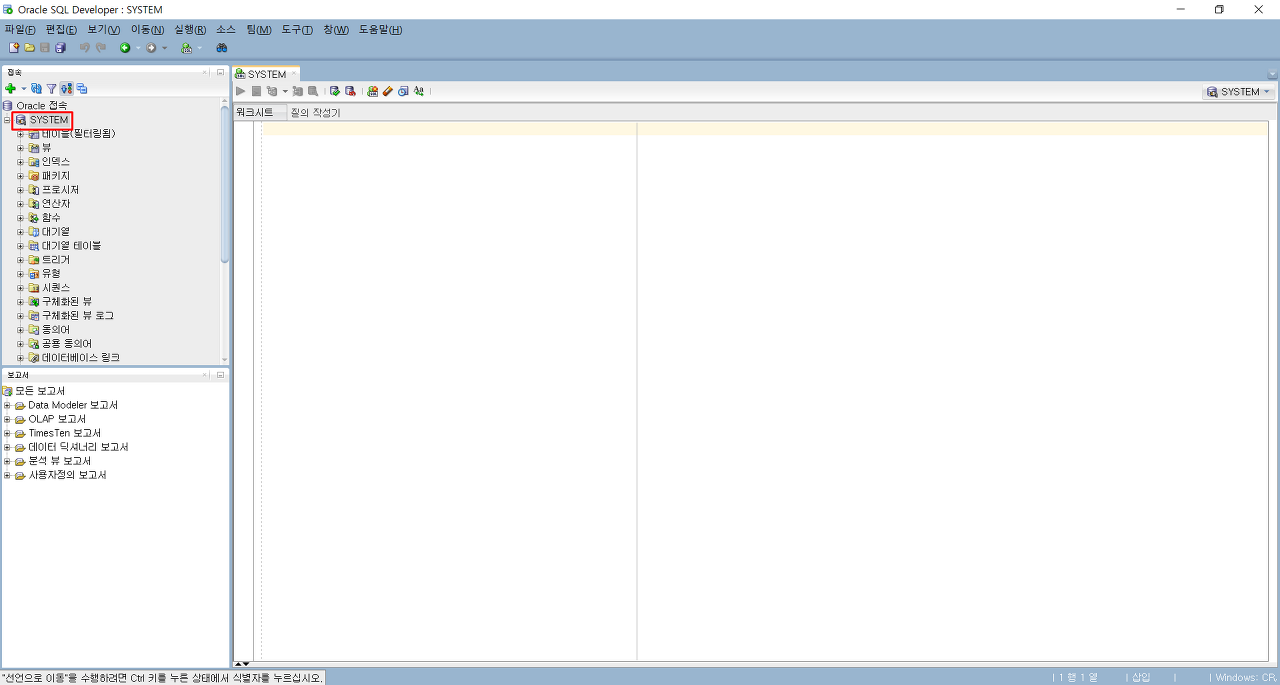
Task: Click the Run Statement play icon
Action: coord(240,91)
